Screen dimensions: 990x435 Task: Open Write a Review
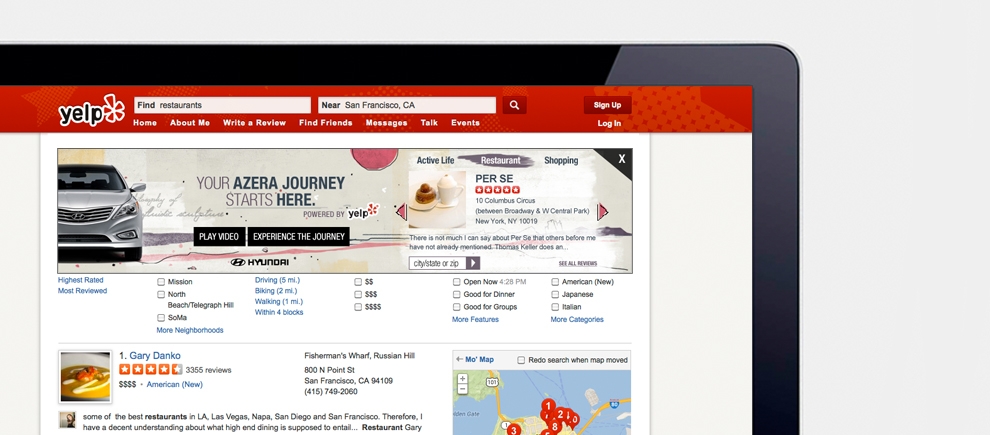point(254,123)
